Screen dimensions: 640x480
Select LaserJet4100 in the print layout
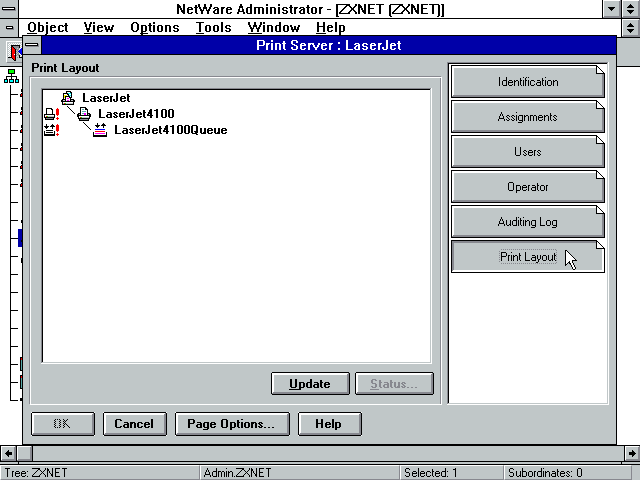[x=136, y=114]
